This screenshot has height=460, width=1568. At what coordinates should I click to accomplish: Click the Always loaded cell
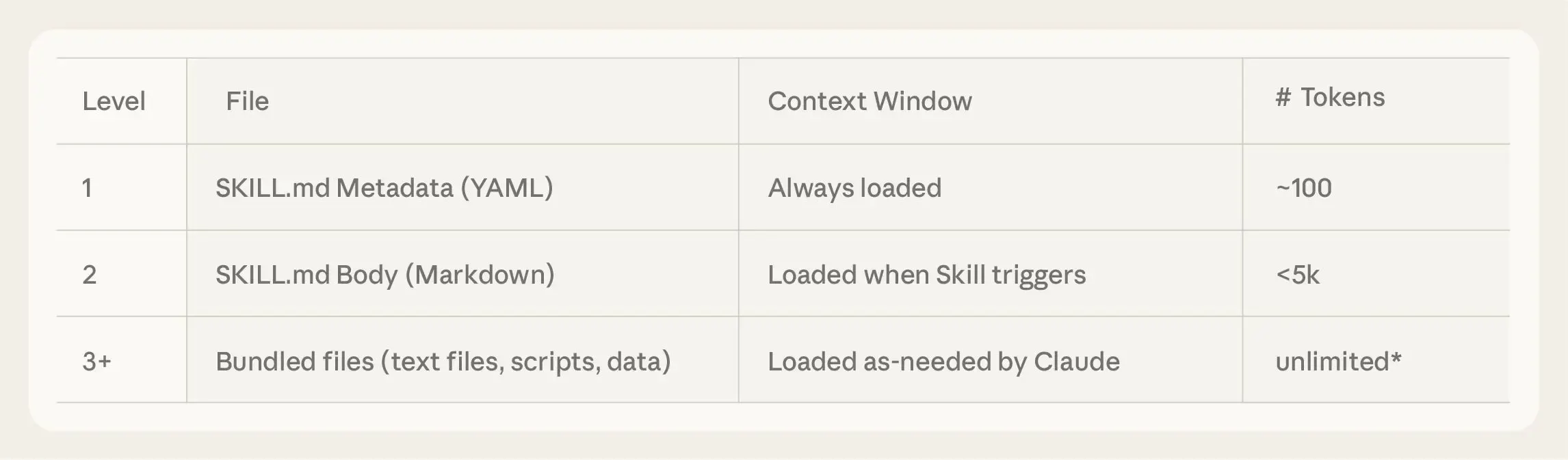(854, 188)
